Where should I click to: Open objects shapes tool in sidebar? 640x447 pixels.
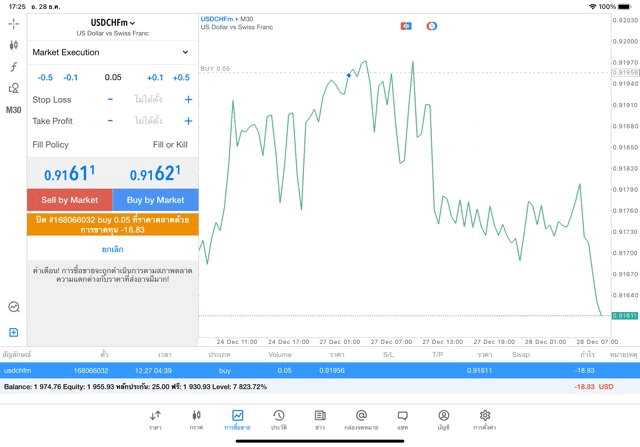point(13,88)
